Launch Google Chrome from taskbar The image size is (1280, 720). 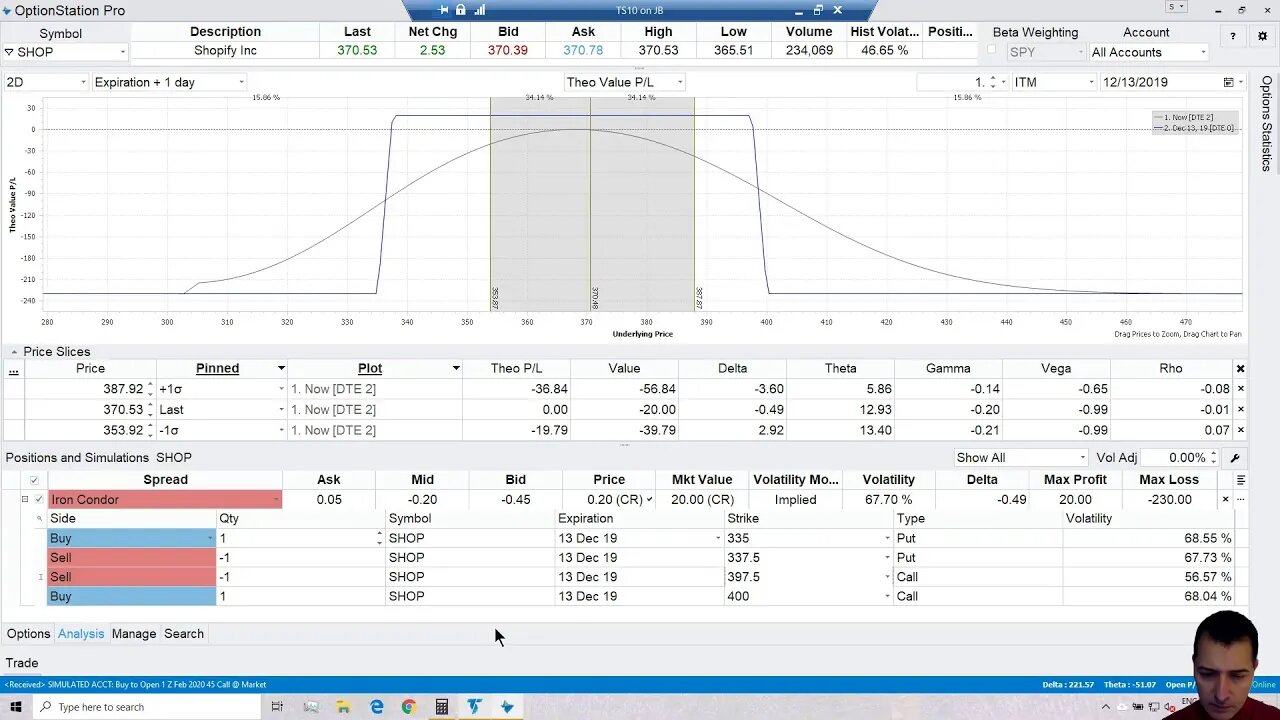(409, 707)
